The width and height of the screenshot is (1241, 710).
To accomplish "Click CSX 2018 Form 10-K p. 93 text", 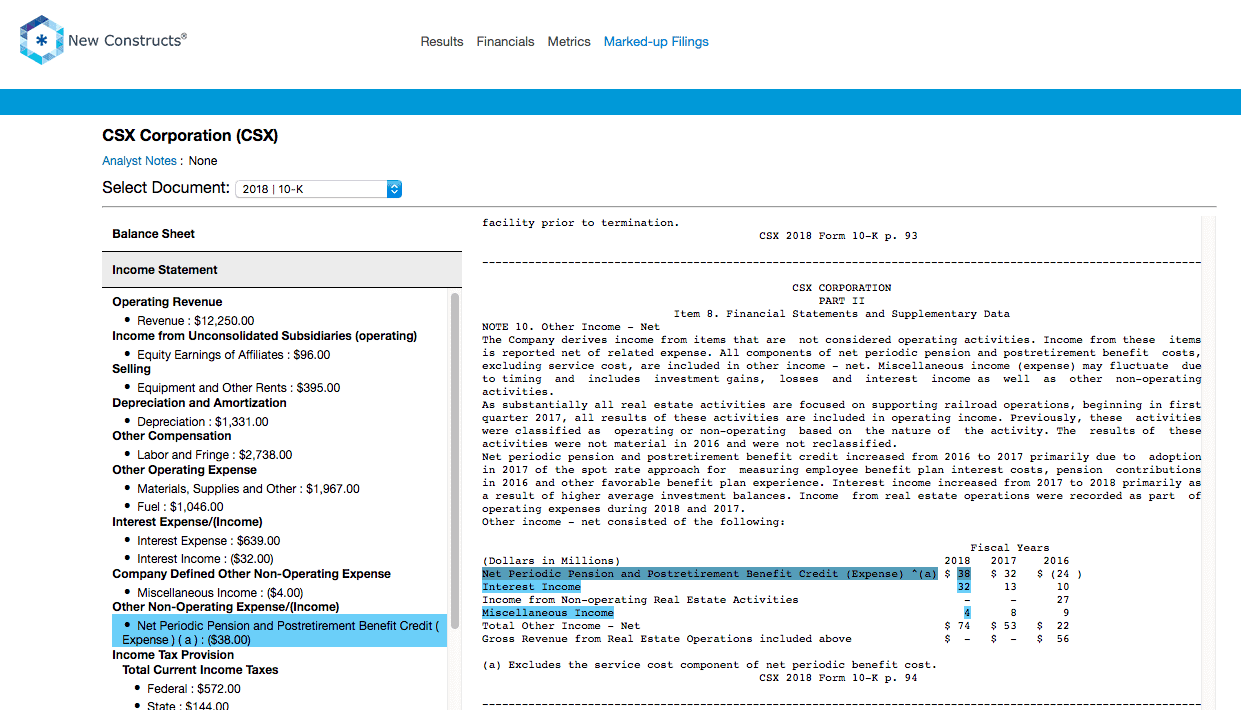I will click(x=838, y=236).
